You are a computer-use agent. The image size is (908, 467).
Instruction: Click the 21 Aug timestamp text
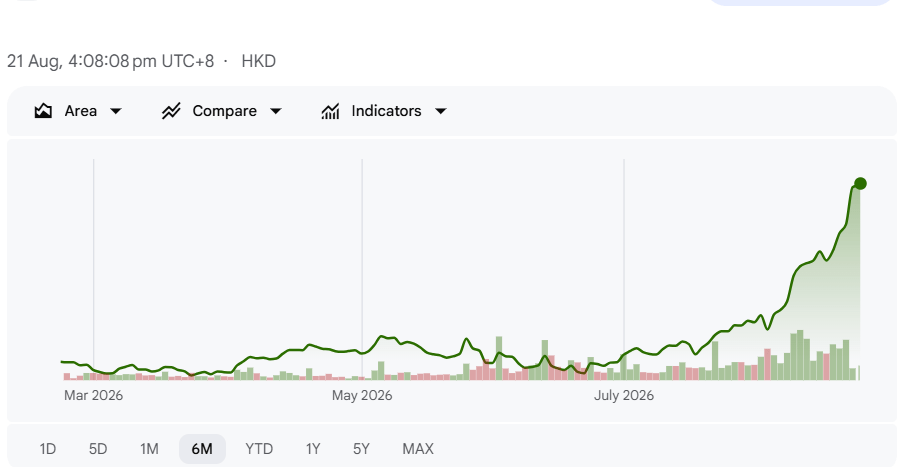[111, 61]
